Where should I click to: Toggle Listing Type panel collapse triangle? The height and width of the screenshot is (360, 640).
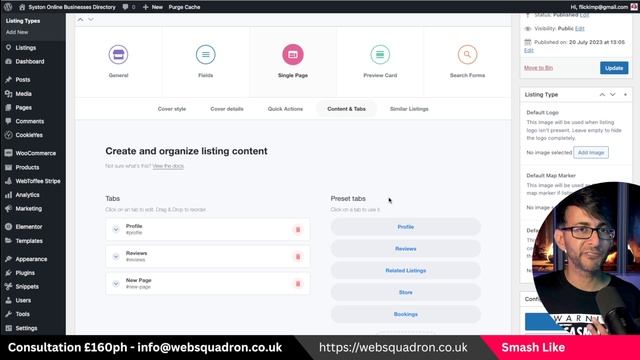(625, 95)
